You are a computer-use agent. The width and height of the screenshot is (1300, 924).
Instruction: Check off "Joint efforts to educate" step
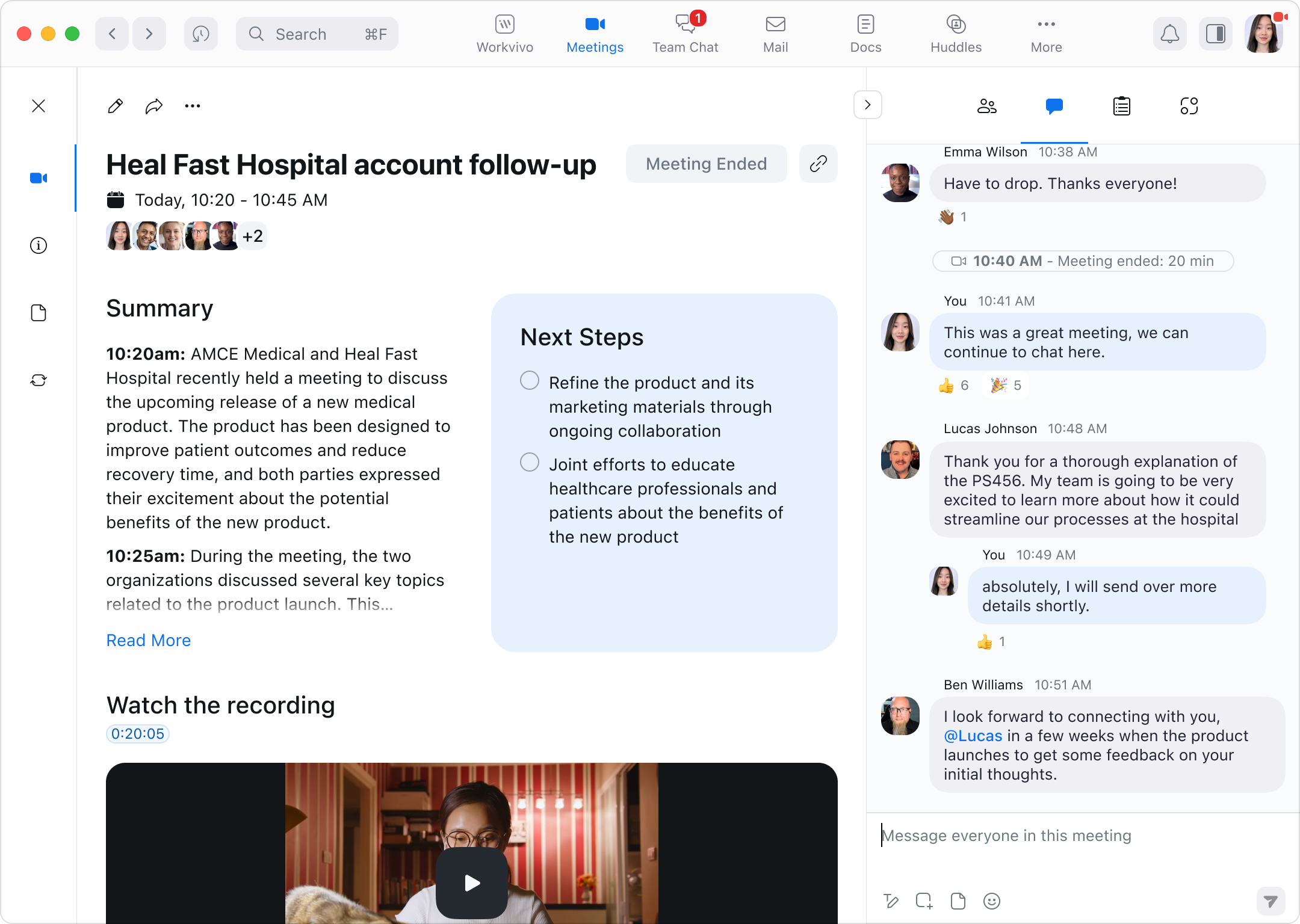coord(530,462)
